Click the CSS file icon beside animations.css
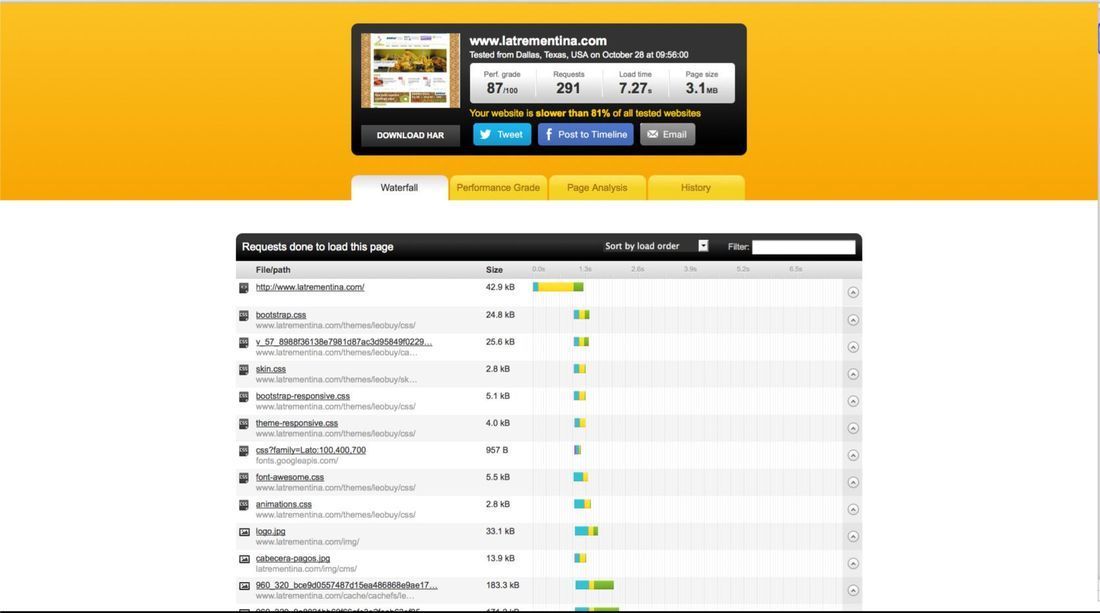This screenshot has width=1100, height=613. [x=243, y=505]
